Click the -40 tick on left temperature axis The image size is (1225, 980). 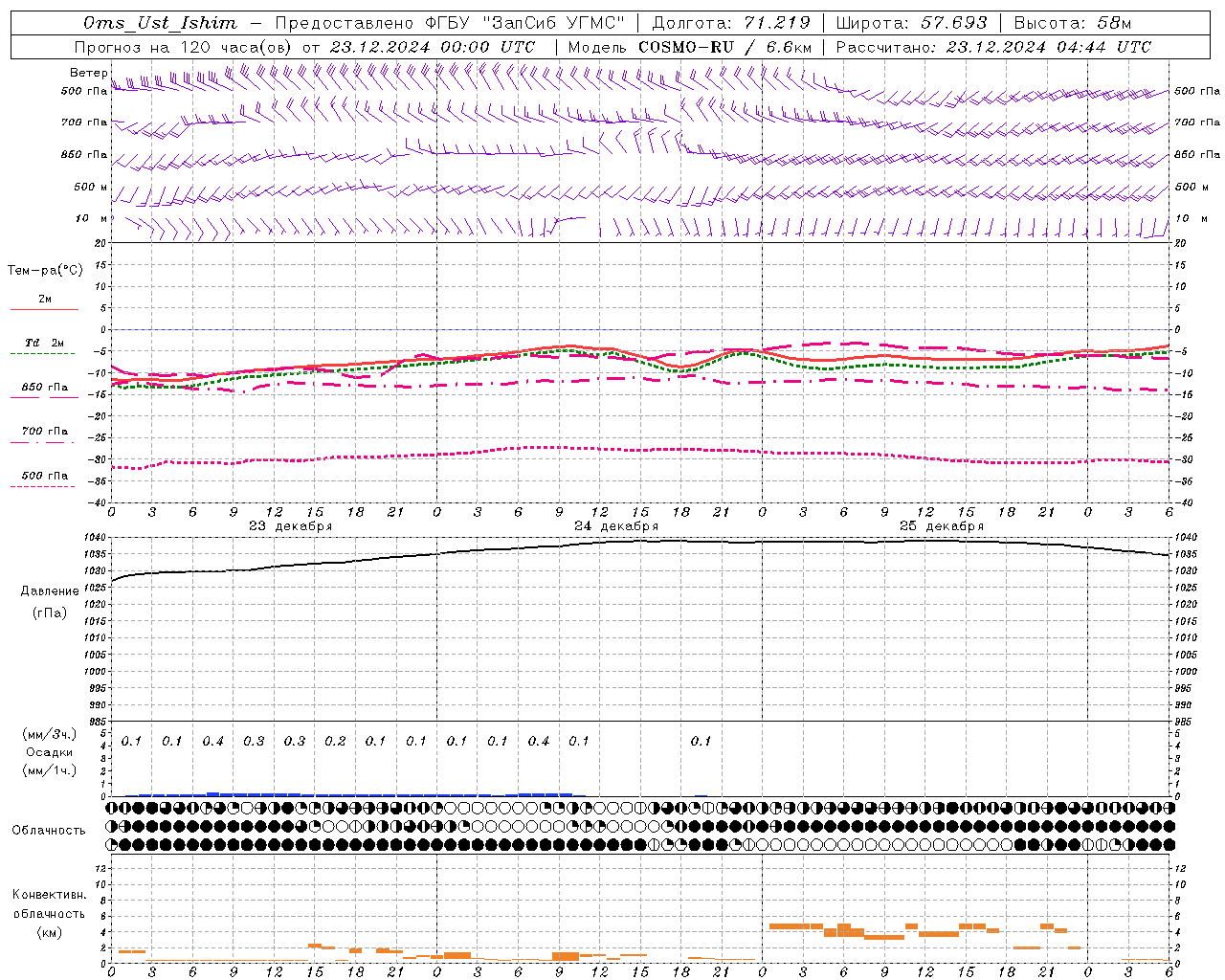coord(98,502)
